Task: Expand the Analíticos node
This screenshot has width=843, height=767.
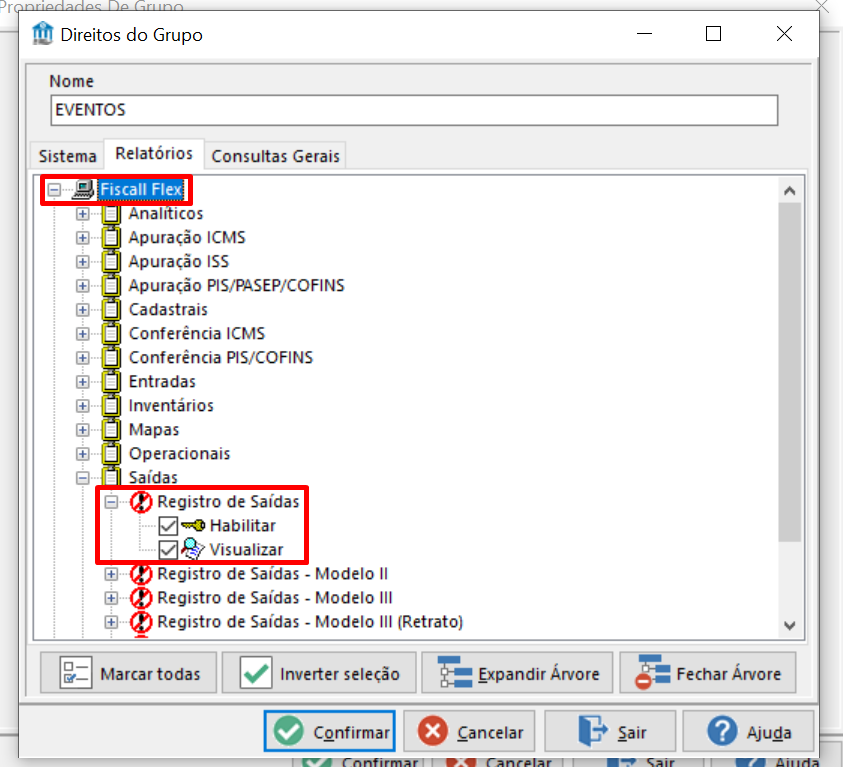Action: point(82,214)
